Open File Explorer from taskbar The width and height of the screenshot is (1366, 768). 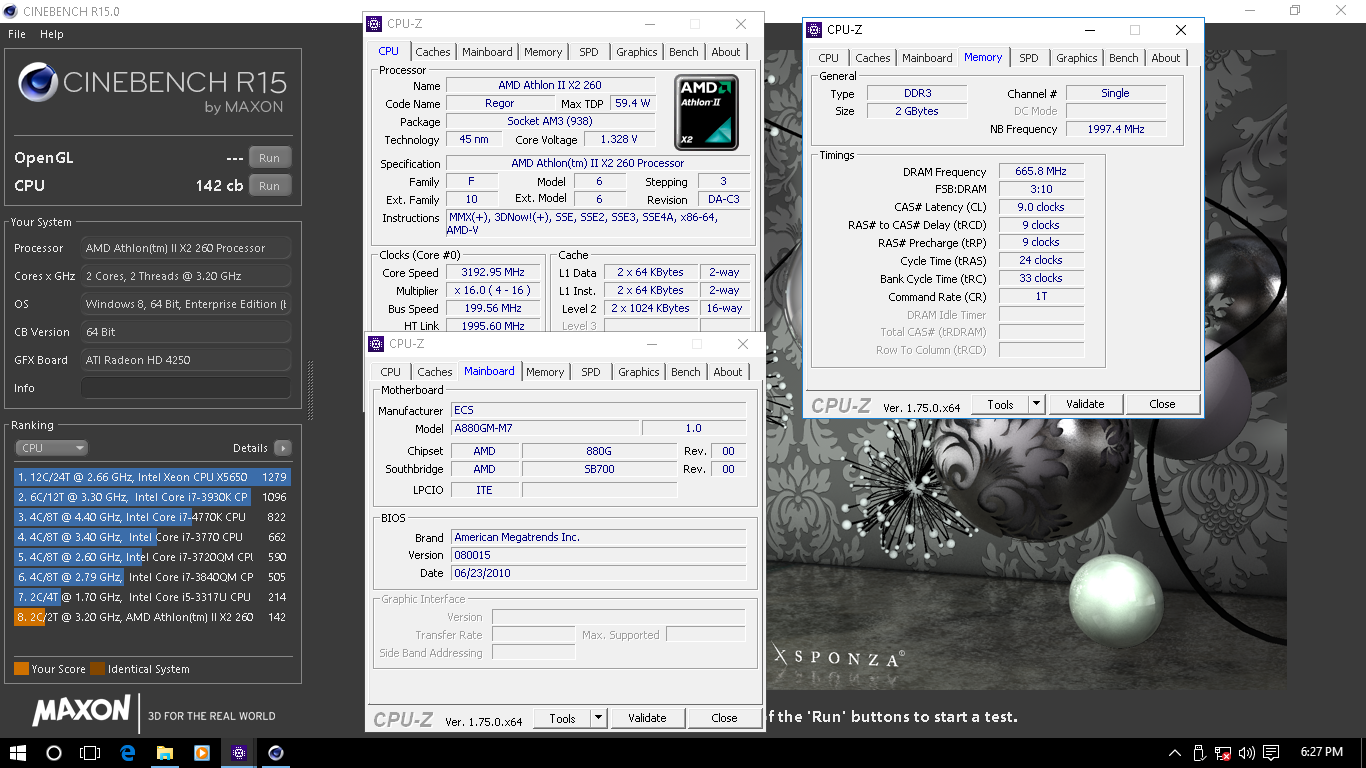(x=165, y=753)
